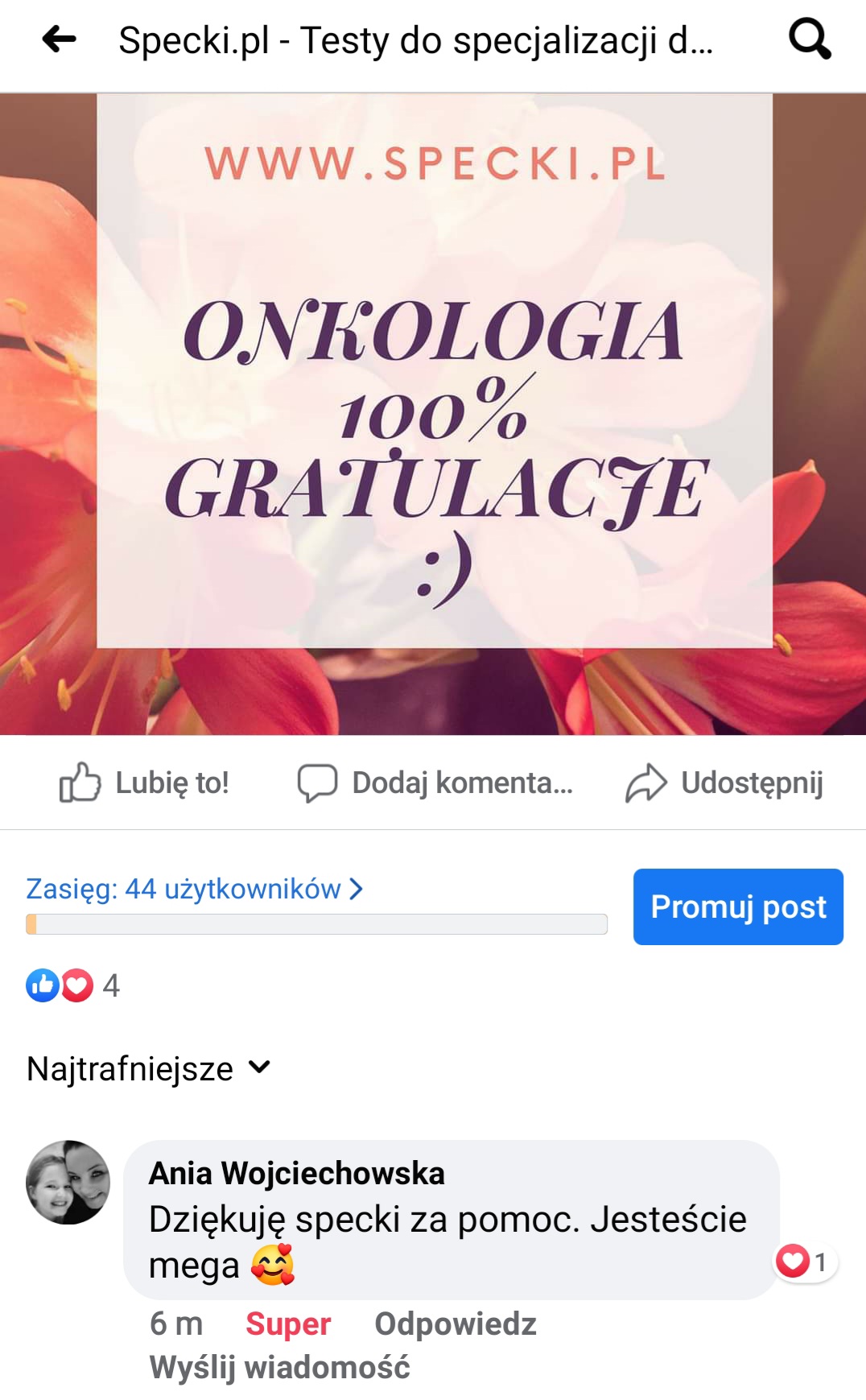Open Zasięg: 44 użytkowników details chevron
866x1400 pixels.
click(x=356, y=889)
